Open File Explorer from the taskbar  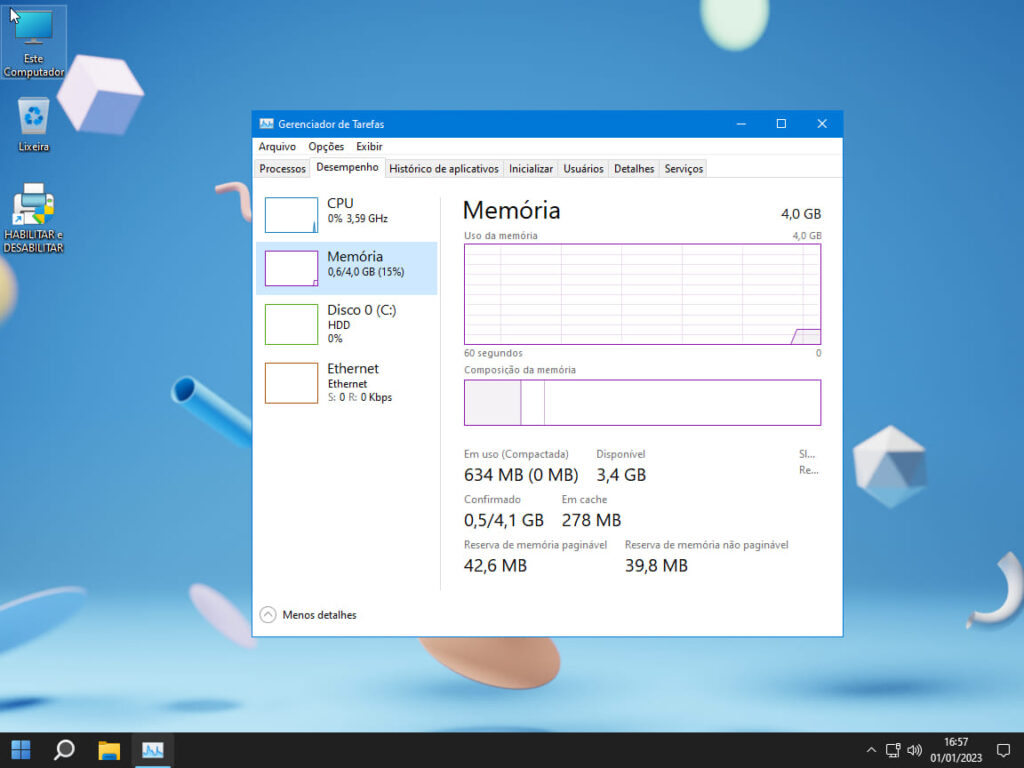click(109, 750)
